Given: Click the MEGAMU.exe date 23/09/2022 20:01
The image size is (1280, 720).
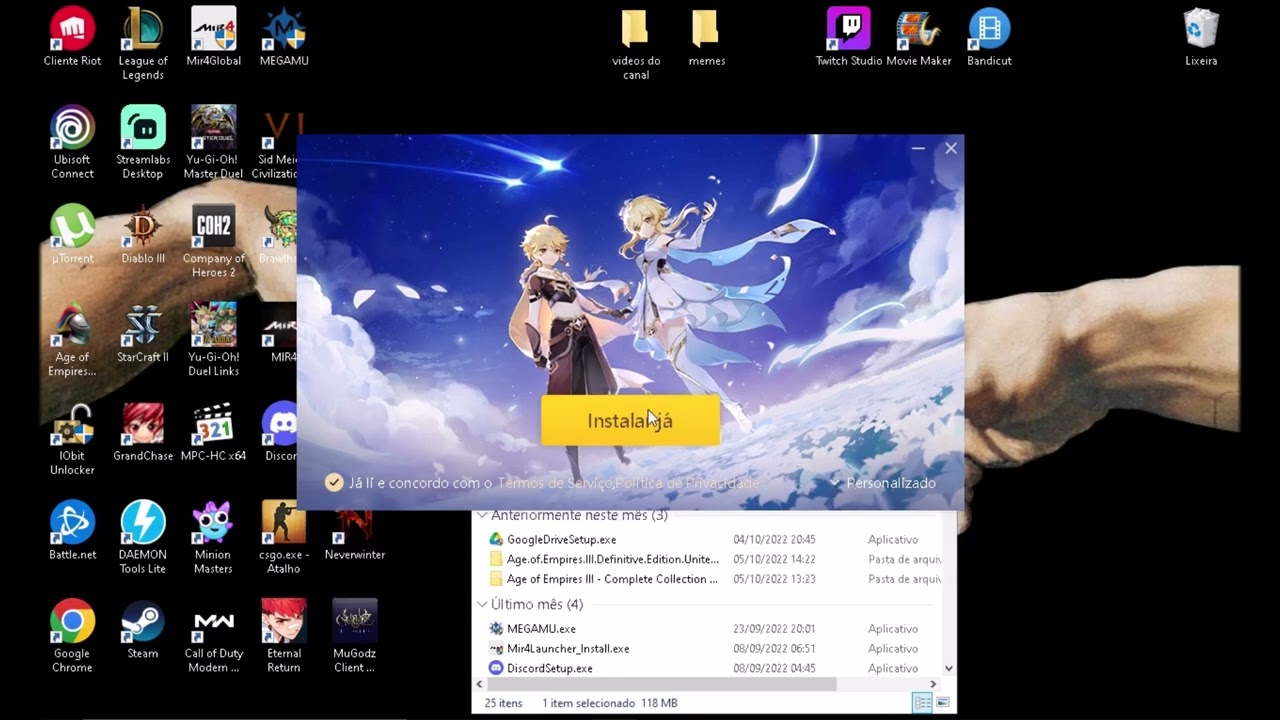Looking at the screenshot, I should click(774, 629).
